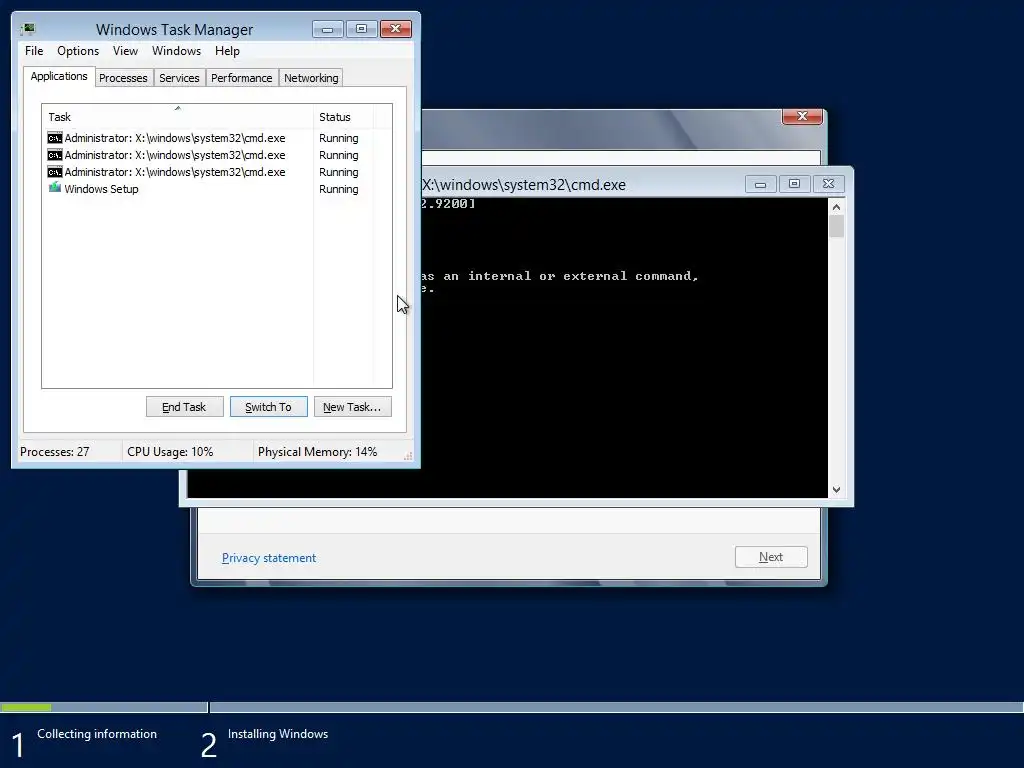Switch to the Applications tab
1024x768 pixels.
click(x=59, y=76)
